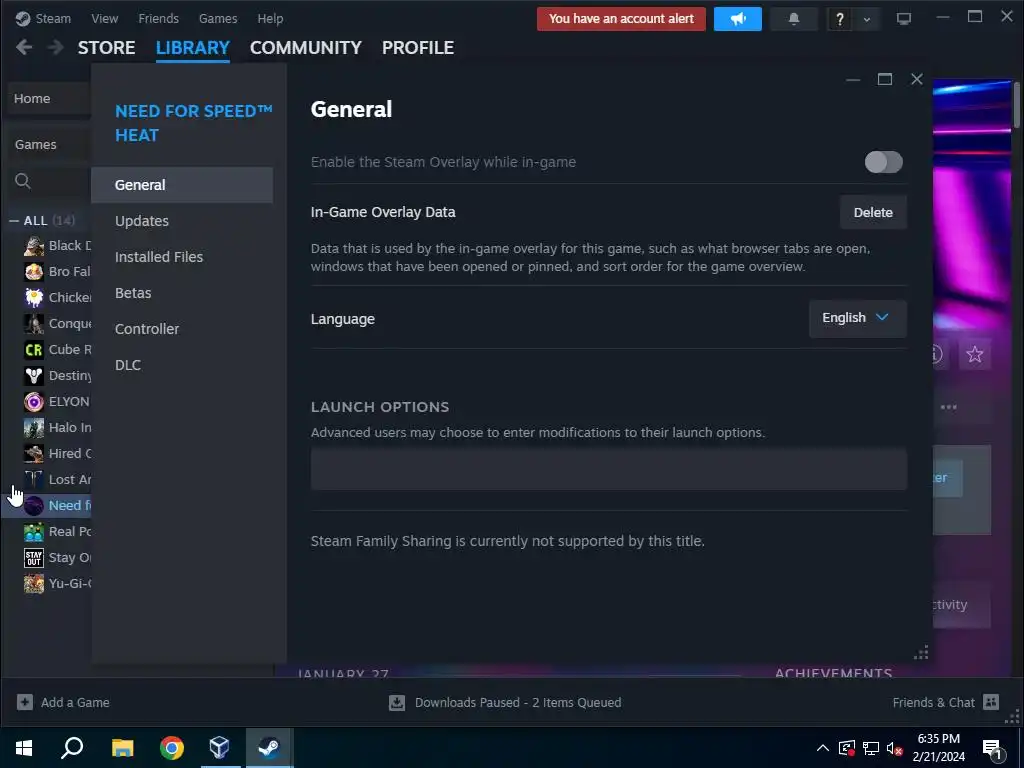Select the Hired game icon

[34, 454]
